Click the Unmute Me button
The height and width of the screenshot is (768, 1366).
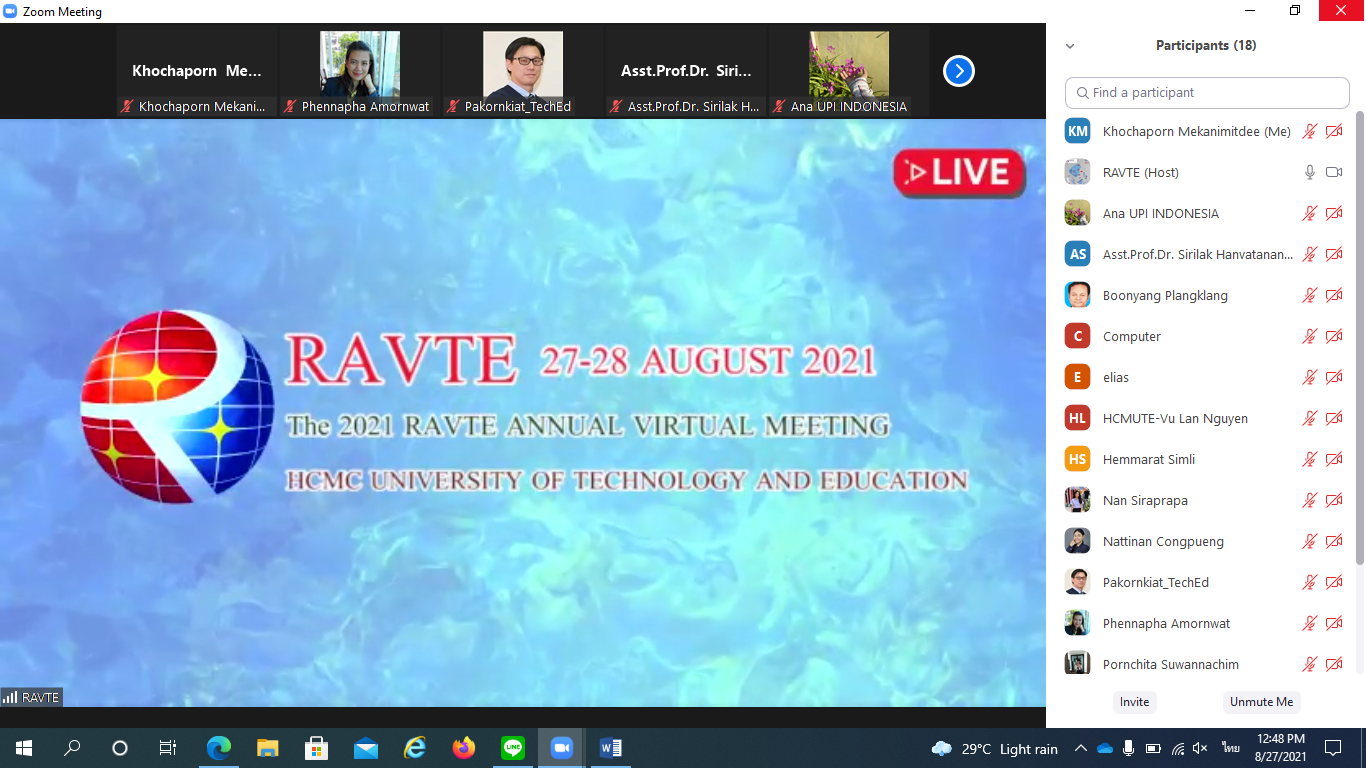click(x=1261, y=702)
